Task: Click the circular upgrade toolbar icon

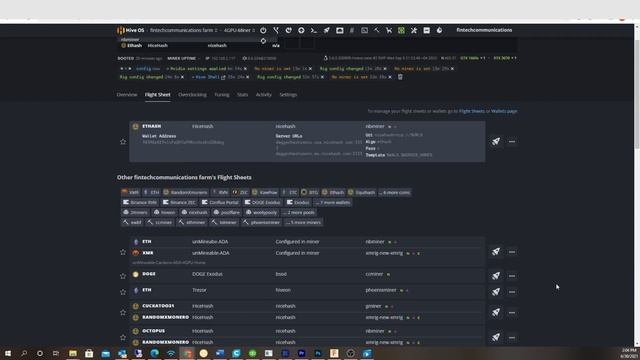Action: (301, 30)
